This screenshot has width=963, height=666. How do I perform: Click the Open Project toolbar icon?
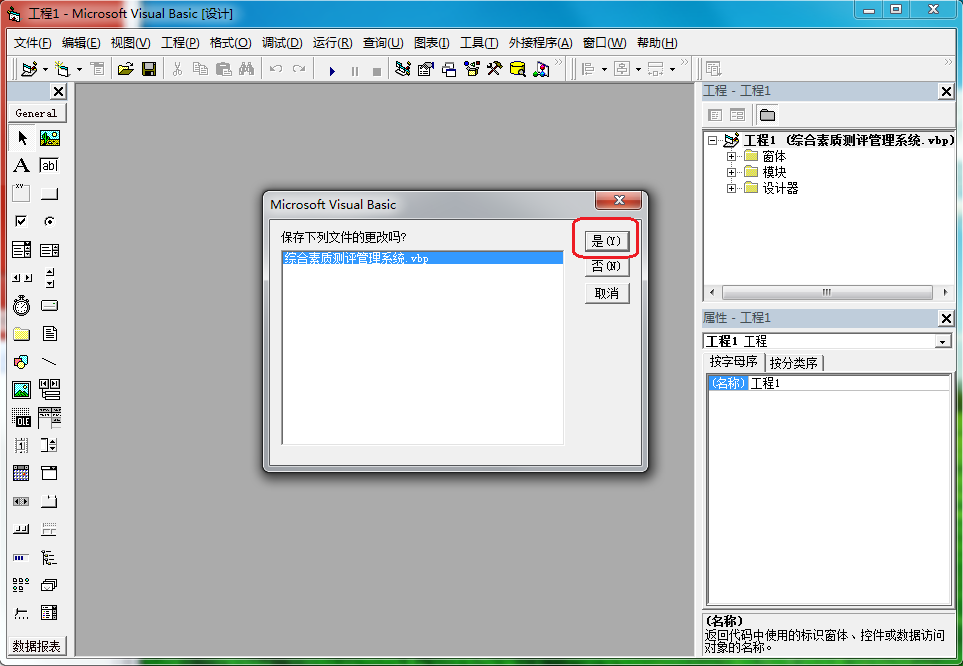[x=125, y=69]
